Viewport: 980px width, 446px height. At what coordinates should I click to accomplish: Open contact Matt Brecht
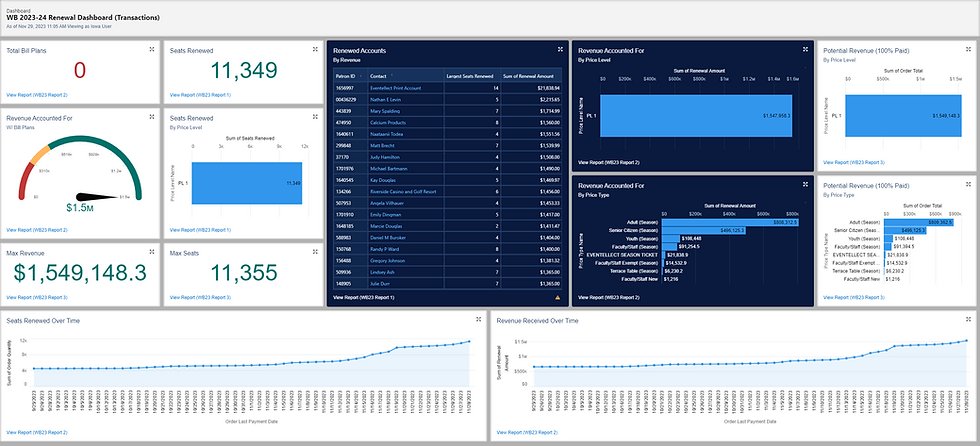point(381,146)
